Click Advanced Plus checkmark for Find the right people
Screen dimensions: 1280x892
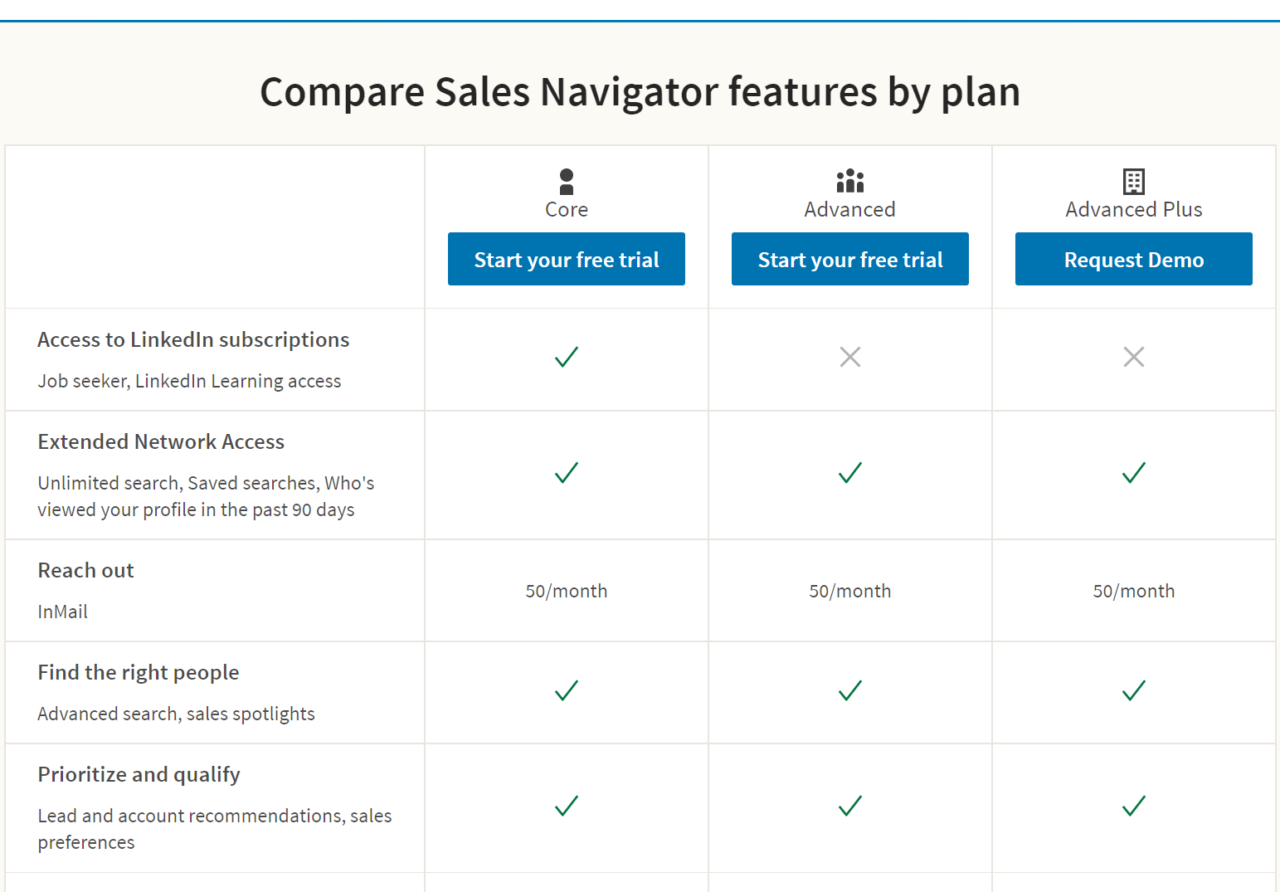coord(1133,690)
